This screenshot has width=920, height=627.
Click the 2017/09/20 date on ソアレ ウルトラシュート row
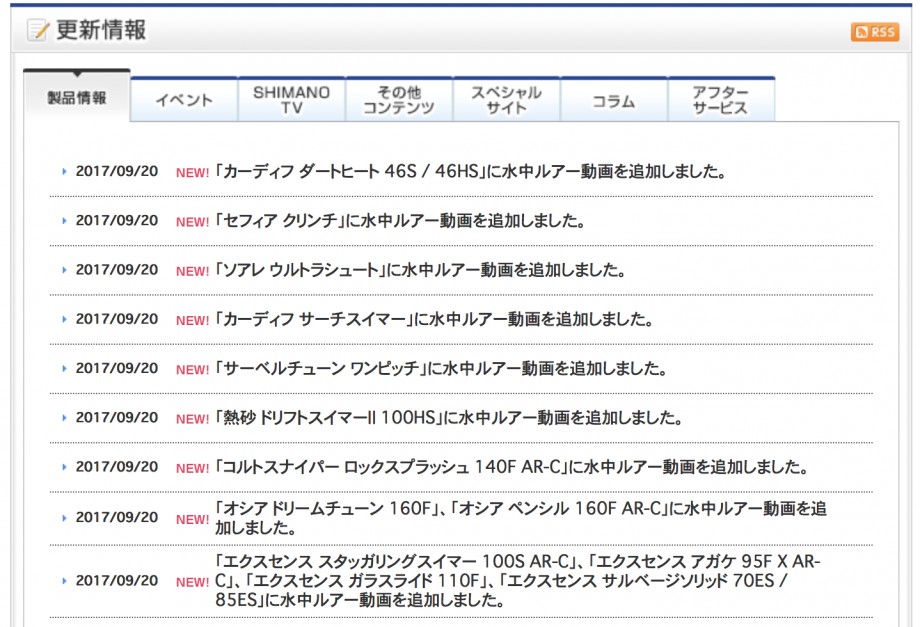pyautogui.click(x=117, y=270)
